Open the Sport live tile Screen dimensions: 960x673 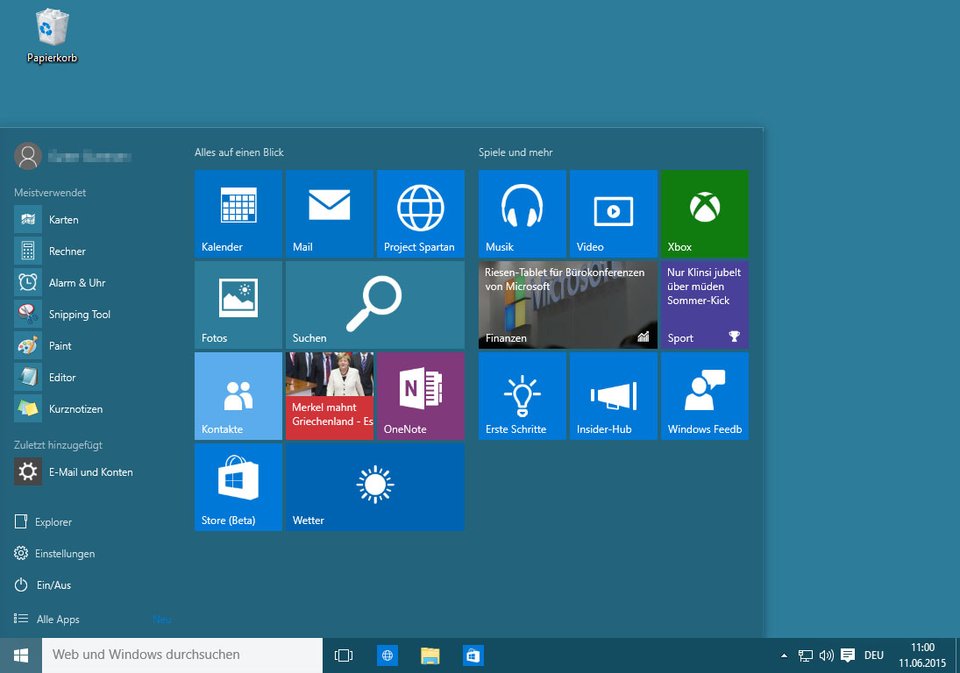point(705,305)
